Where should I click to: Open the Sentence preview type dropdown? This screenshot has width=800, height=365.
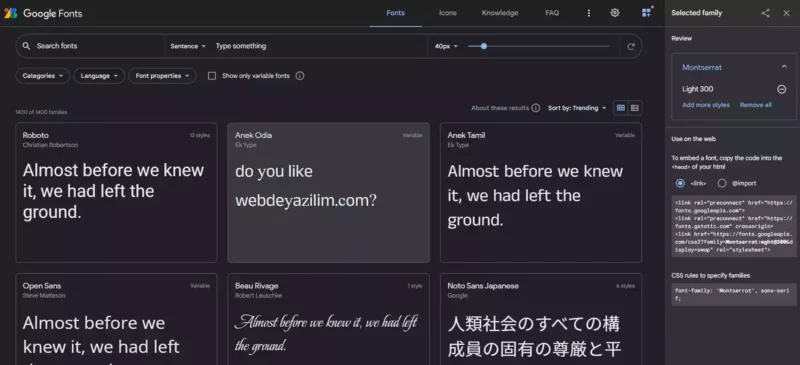tap(188, 46)
